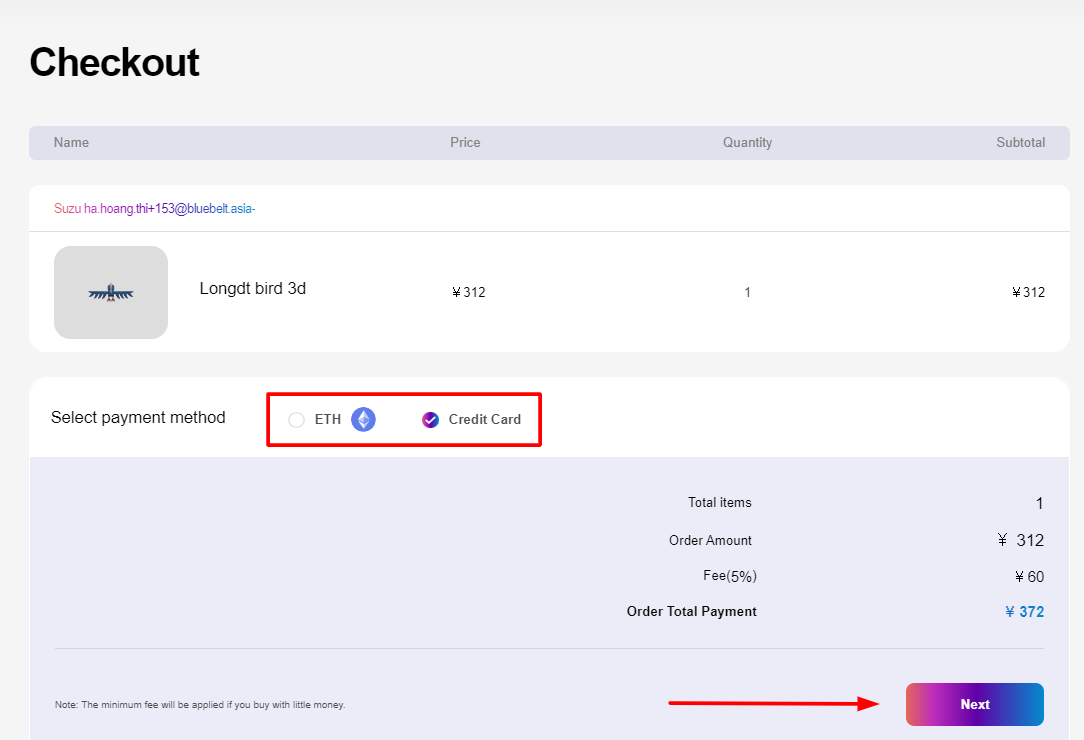
Task: Click the Order Amount value ¥312
Action: pyautogui.click(x=1021, y=540)
